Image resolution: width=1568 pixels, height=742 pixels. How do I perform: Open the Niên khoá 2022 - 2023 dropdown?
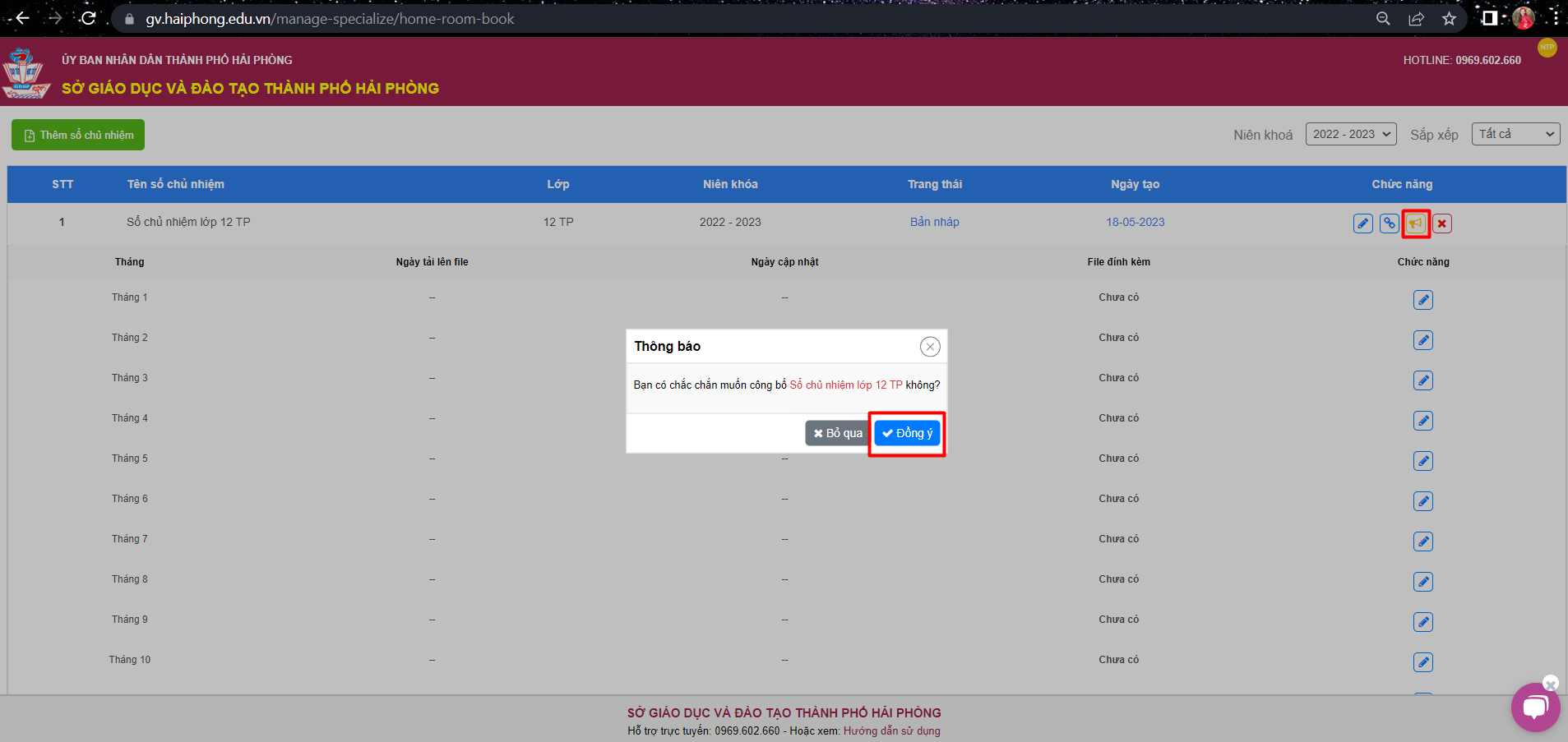click(1350, 134)
